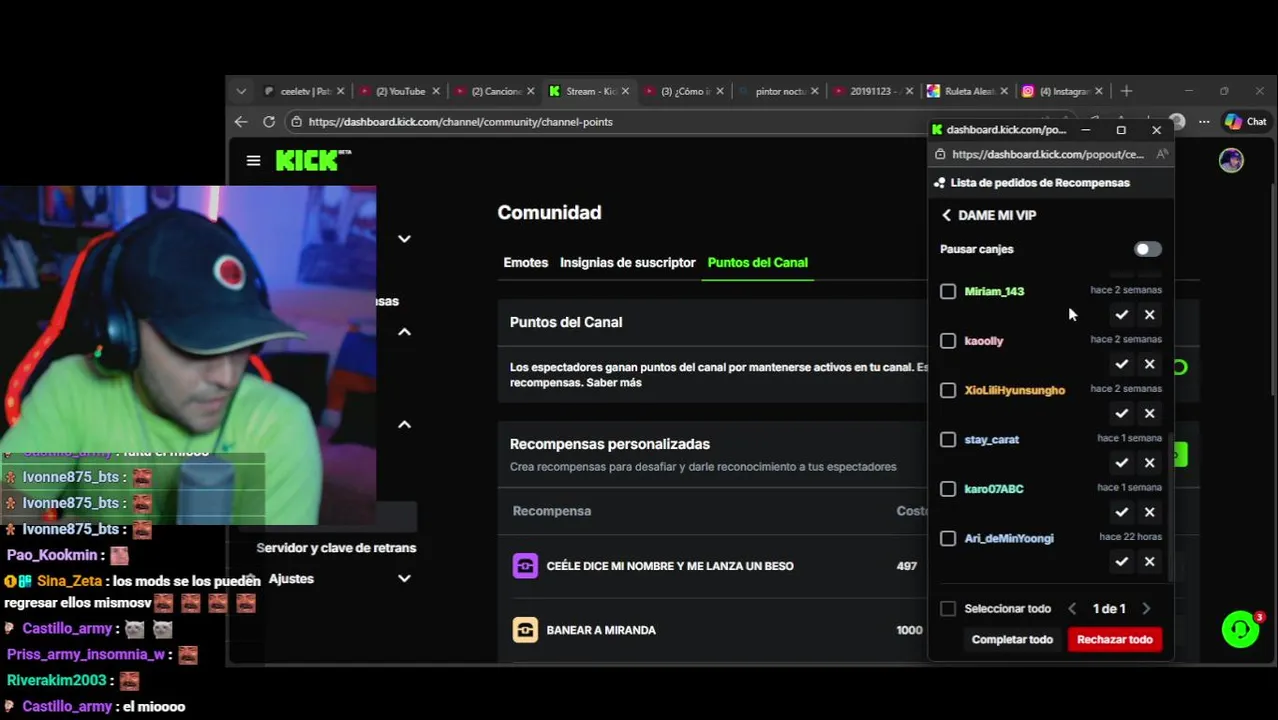
Task: Open the Emotes tab
Action: 526,262
